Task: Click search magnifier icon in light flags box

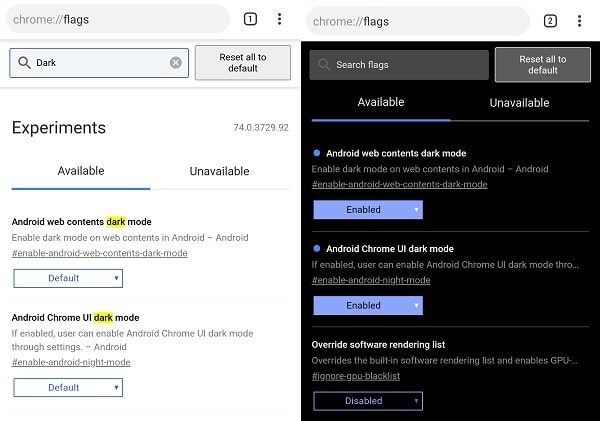Action: 24,62
